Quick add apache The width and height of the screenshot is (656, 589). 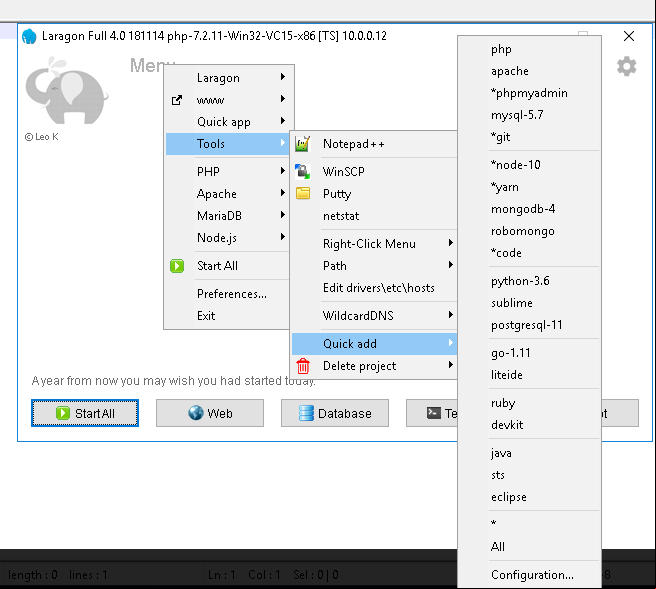(x=530, y=71)
